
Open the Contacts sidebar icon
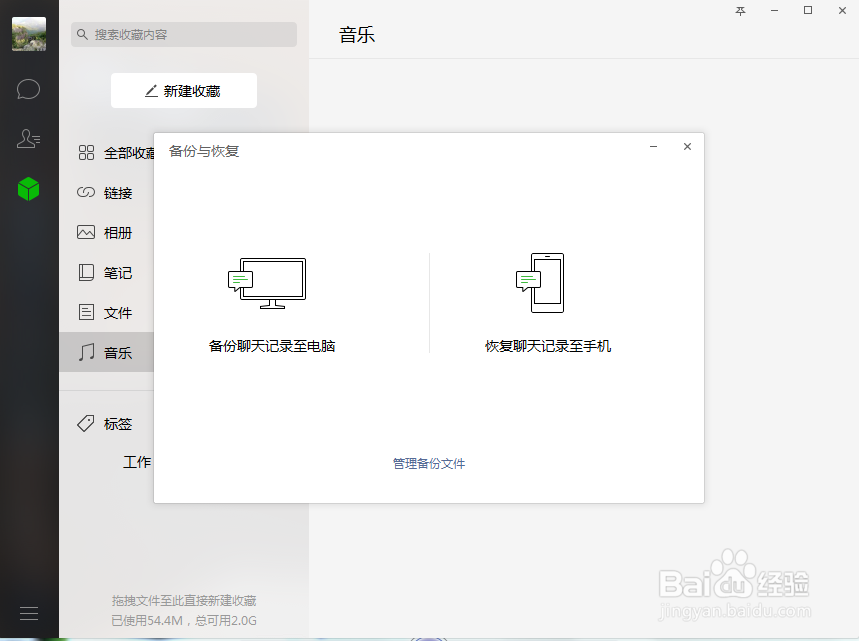(28, 139)
